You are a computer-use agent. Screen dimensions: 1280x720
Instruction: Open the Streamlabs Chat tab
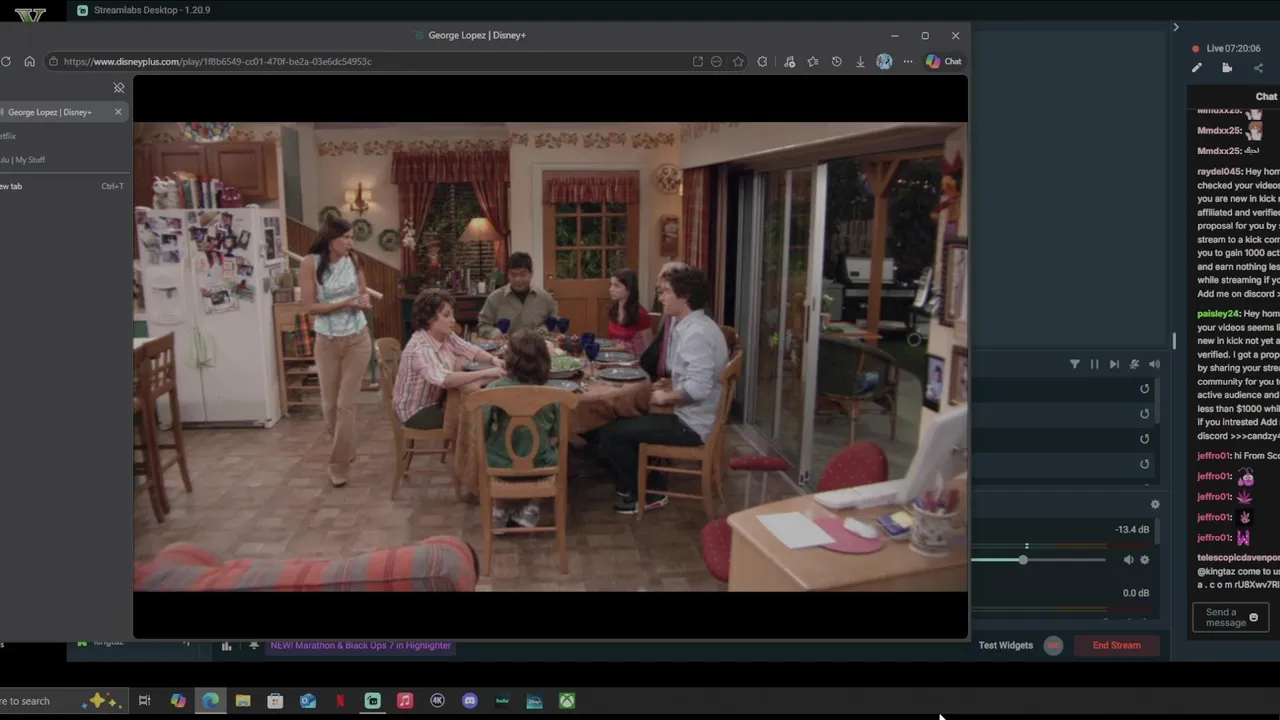pyautogui.click(x=1266, y=97)
